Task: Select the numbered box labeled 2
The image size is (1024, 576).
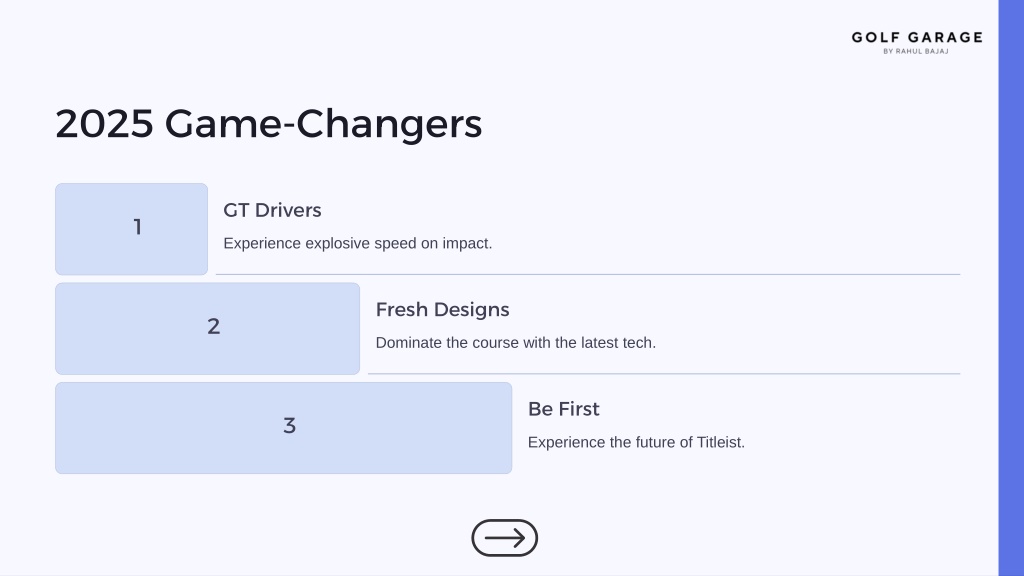Action: point(208,328)
